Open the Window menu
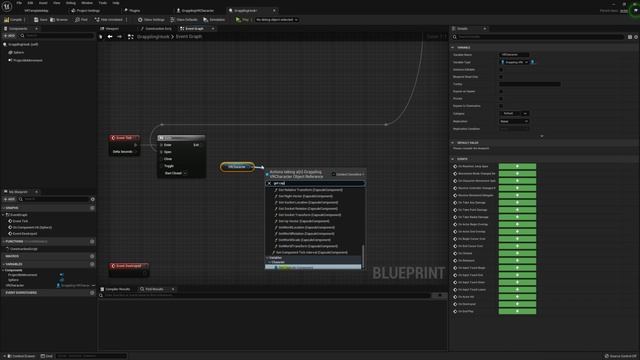Screen dimensions: 640x360 [87, 3]
